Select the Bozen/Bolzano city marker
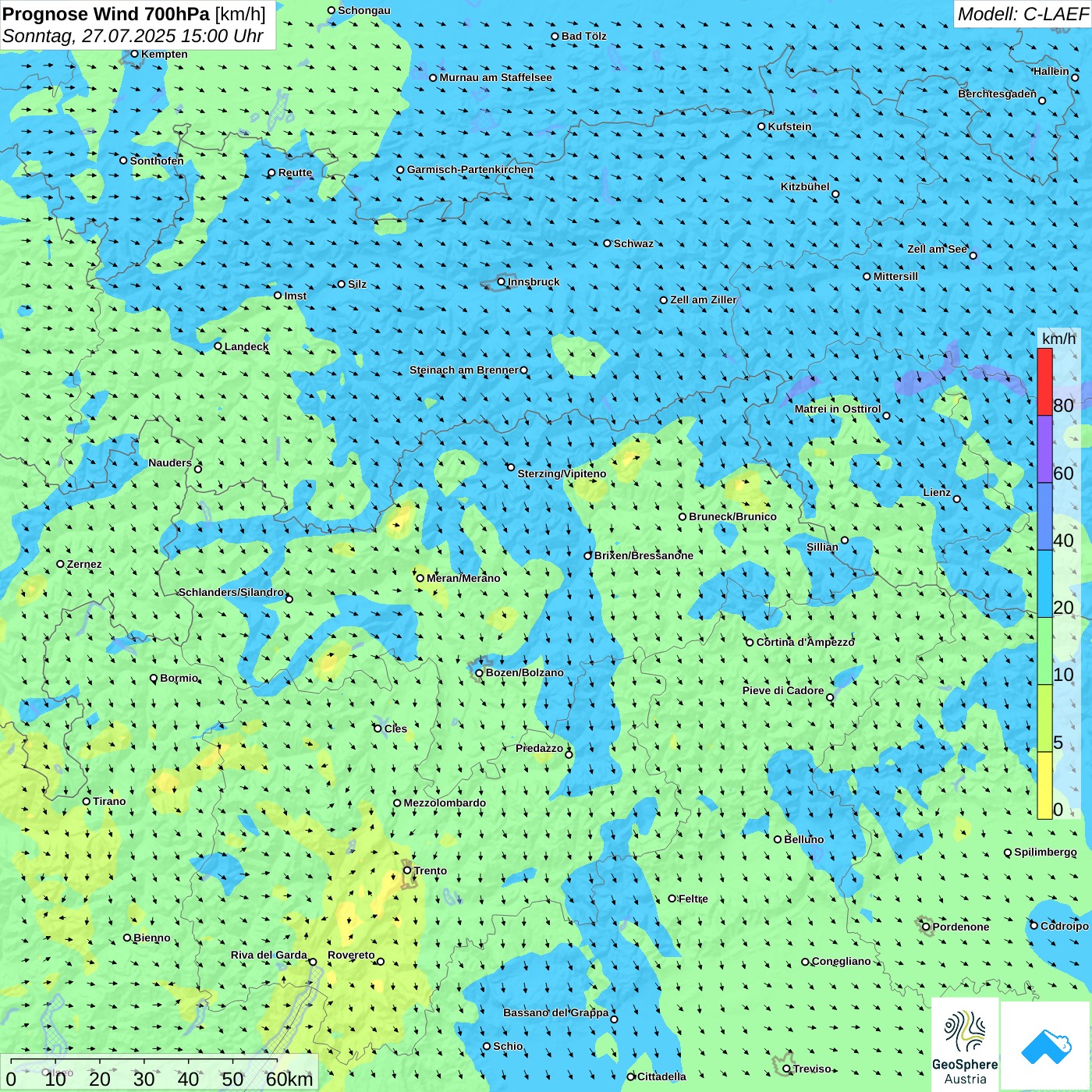The image size is (1092, 1092). tap(479, 672)
